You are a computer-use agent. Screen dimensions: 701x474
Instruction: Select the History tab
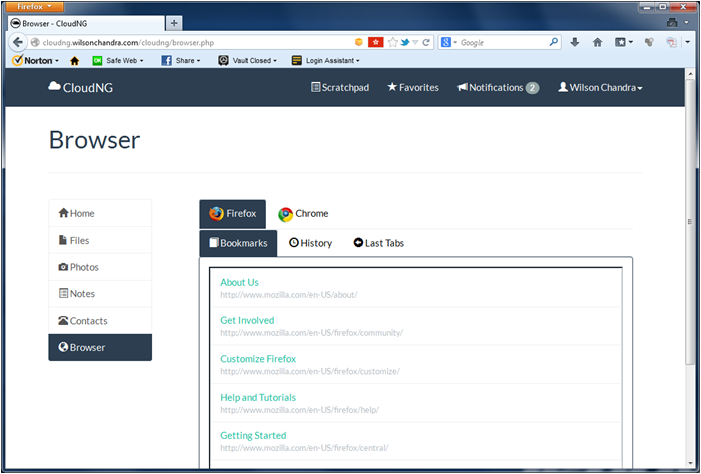click(310, 243)
